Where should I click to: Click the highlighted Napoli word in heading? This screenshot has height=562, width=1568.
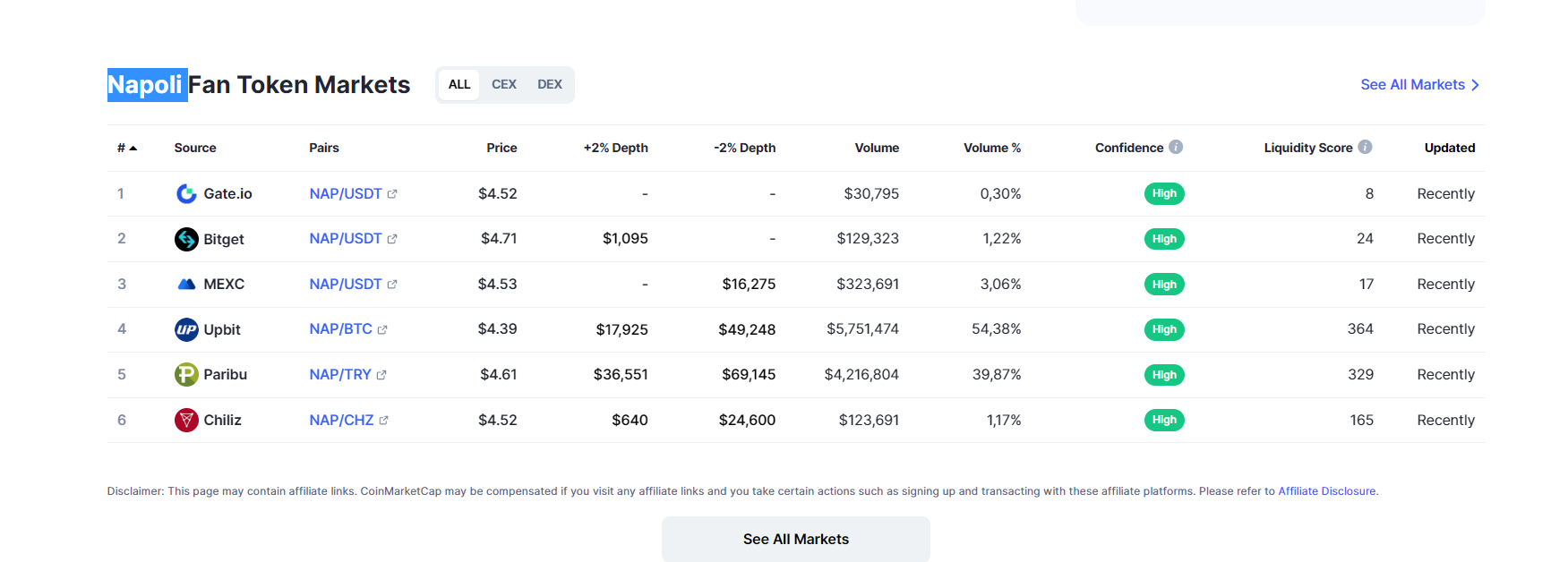coord(147,85)
